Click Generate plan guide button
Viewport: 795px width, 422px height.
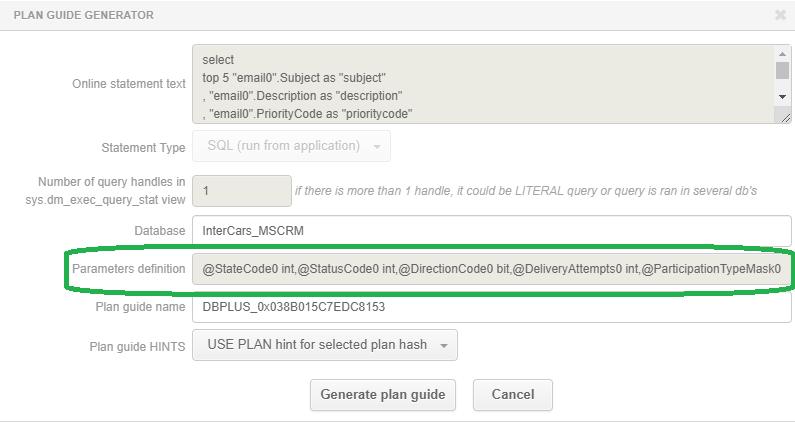click(x=383, y=395)
